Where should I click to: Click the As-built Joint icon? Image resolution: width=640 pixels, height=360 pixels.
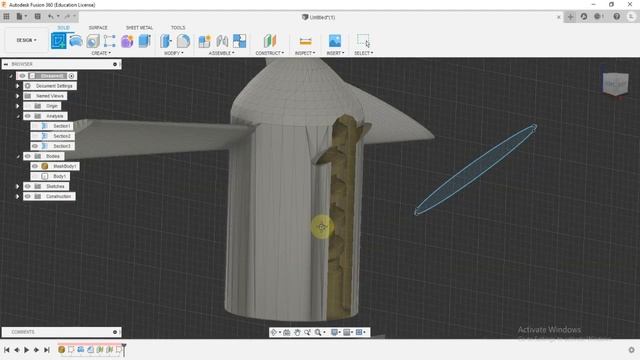click(240, 41)
